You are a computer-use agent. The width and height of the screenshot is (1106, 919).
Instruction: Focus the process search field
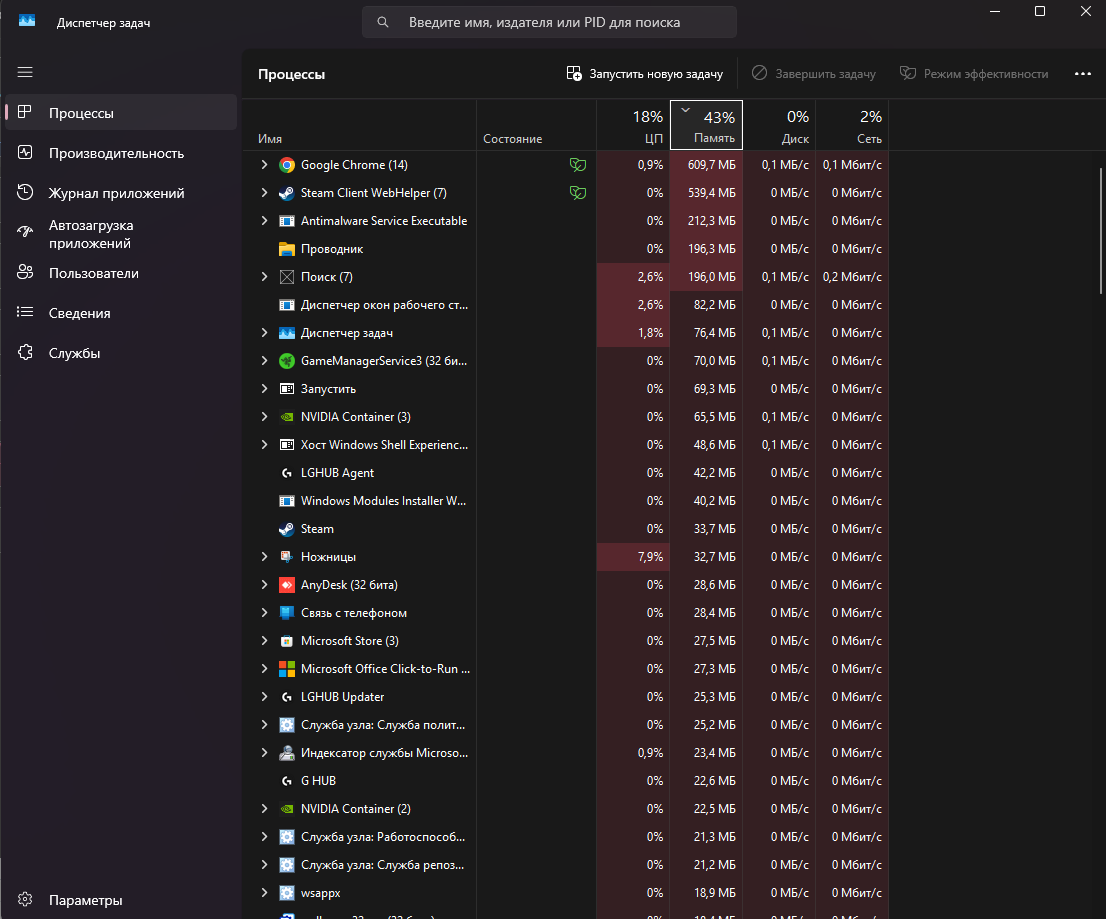tap(549, 22)
